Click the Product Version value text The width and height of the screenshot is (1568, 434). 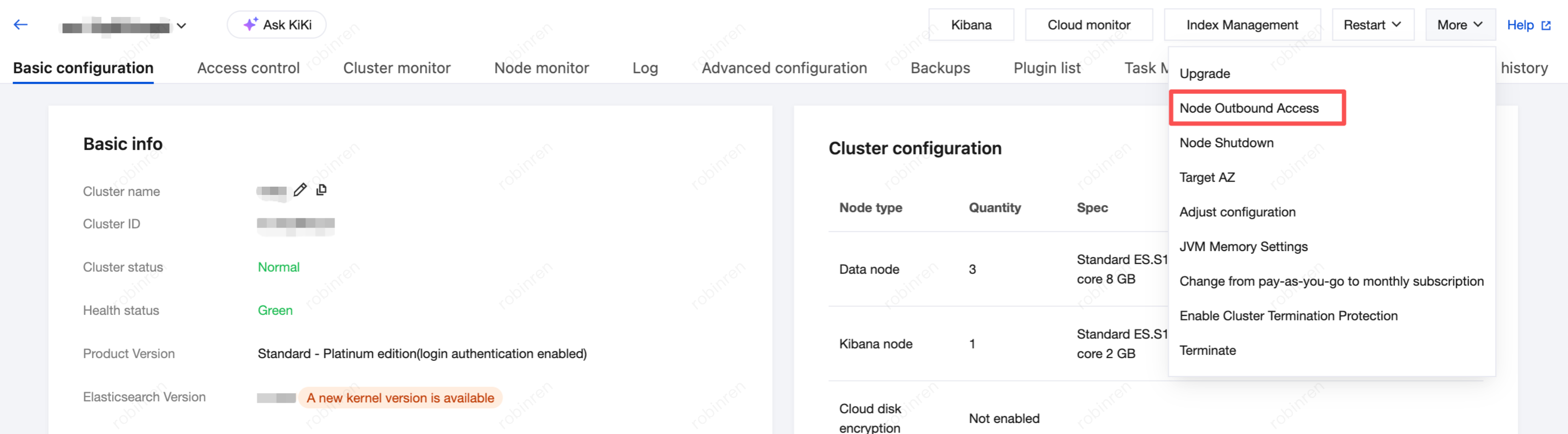[422, 354]
